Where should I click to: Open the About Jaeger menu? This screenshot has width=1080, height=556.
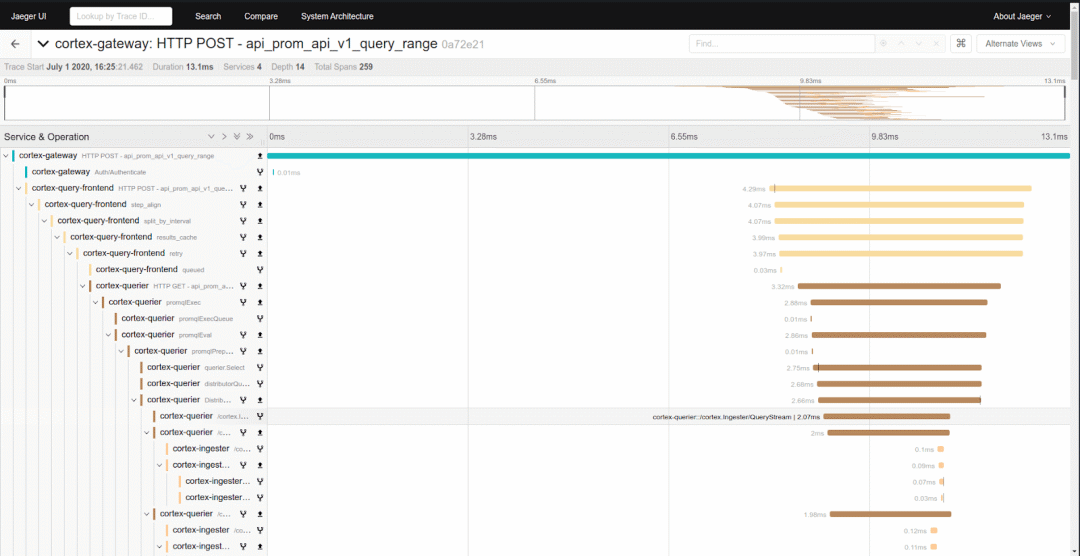[1022, 16]
